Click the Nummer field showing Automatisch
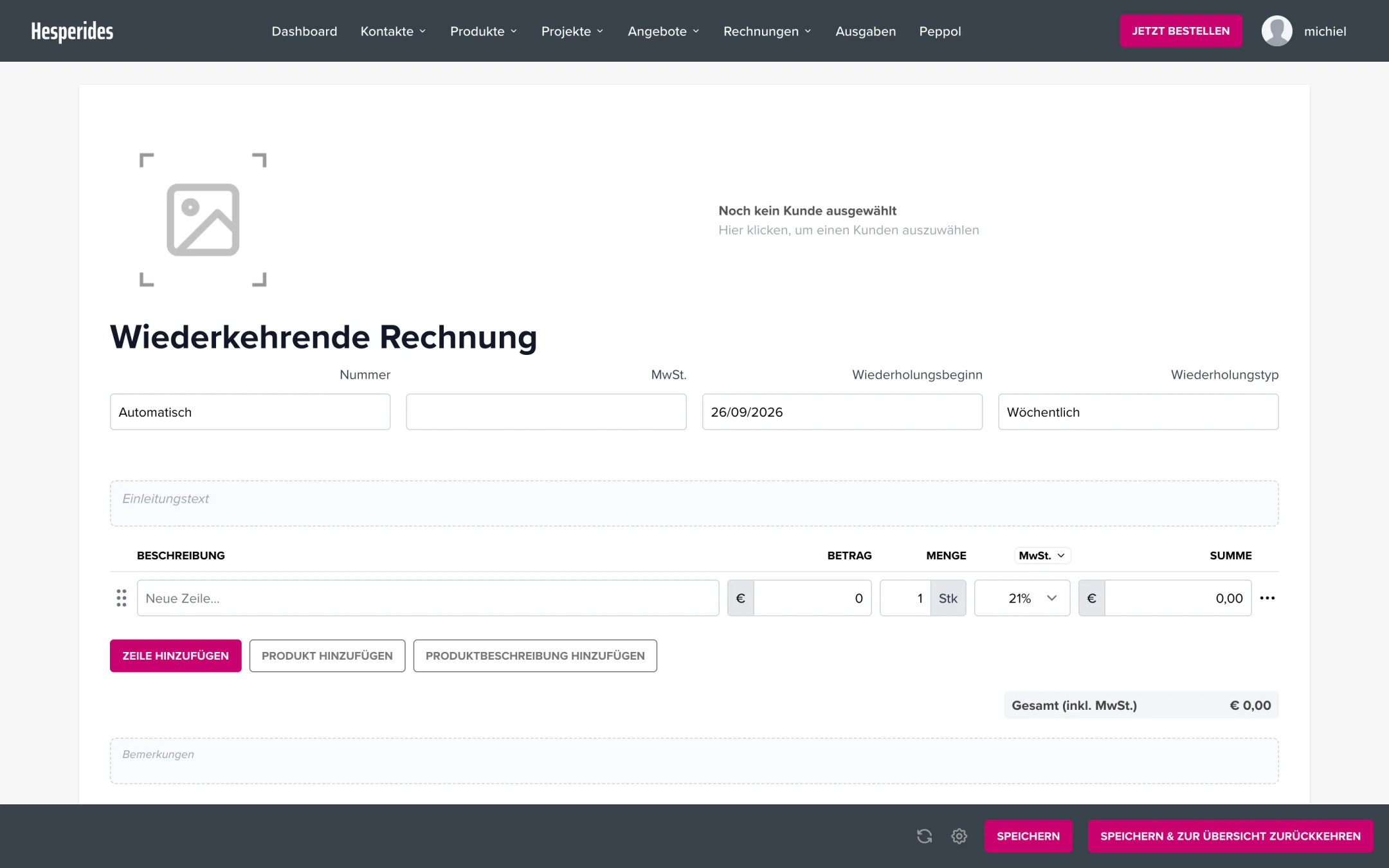 click(x=250, y=412)
